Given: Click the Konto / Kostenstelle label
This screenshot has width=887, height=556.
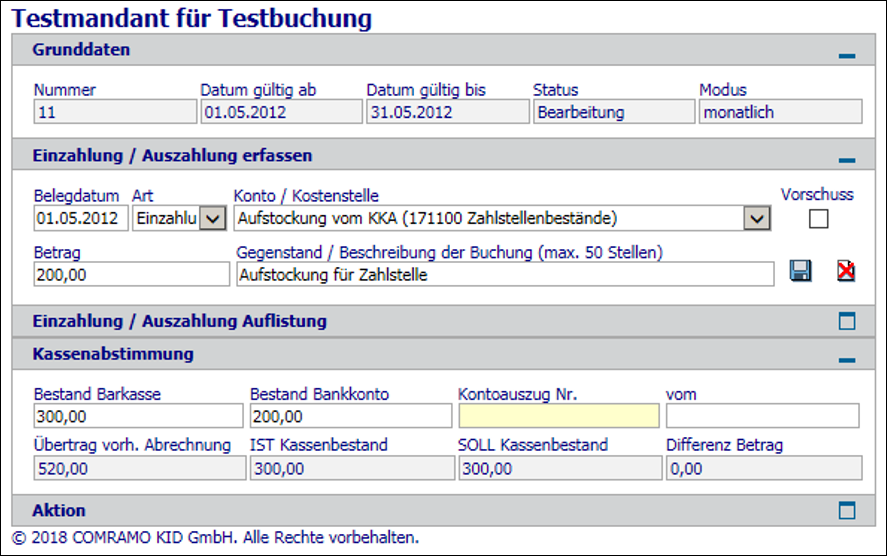Looking at the screenshot, I should (x=306, y=196).
